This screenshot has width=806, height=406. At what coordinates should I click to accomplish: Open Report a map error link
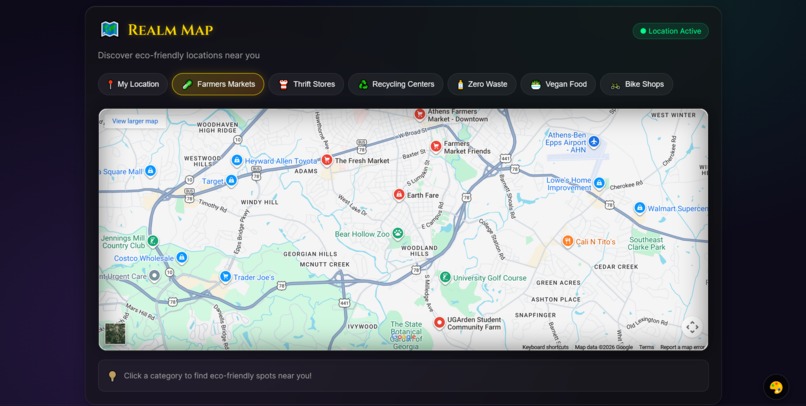pos(682,347)
